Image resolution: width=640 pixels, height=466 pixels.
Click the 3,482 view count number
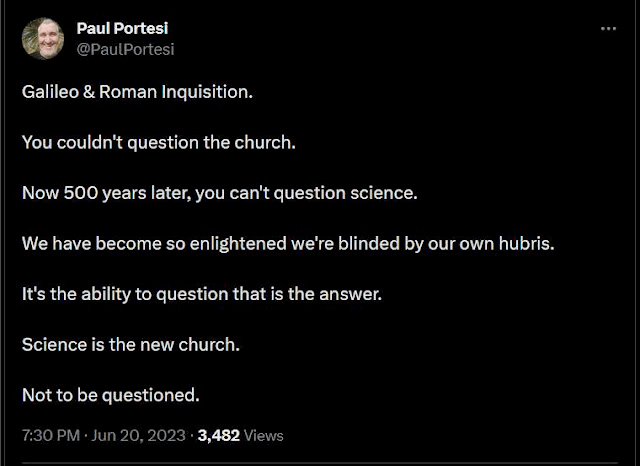click(219, 435)
